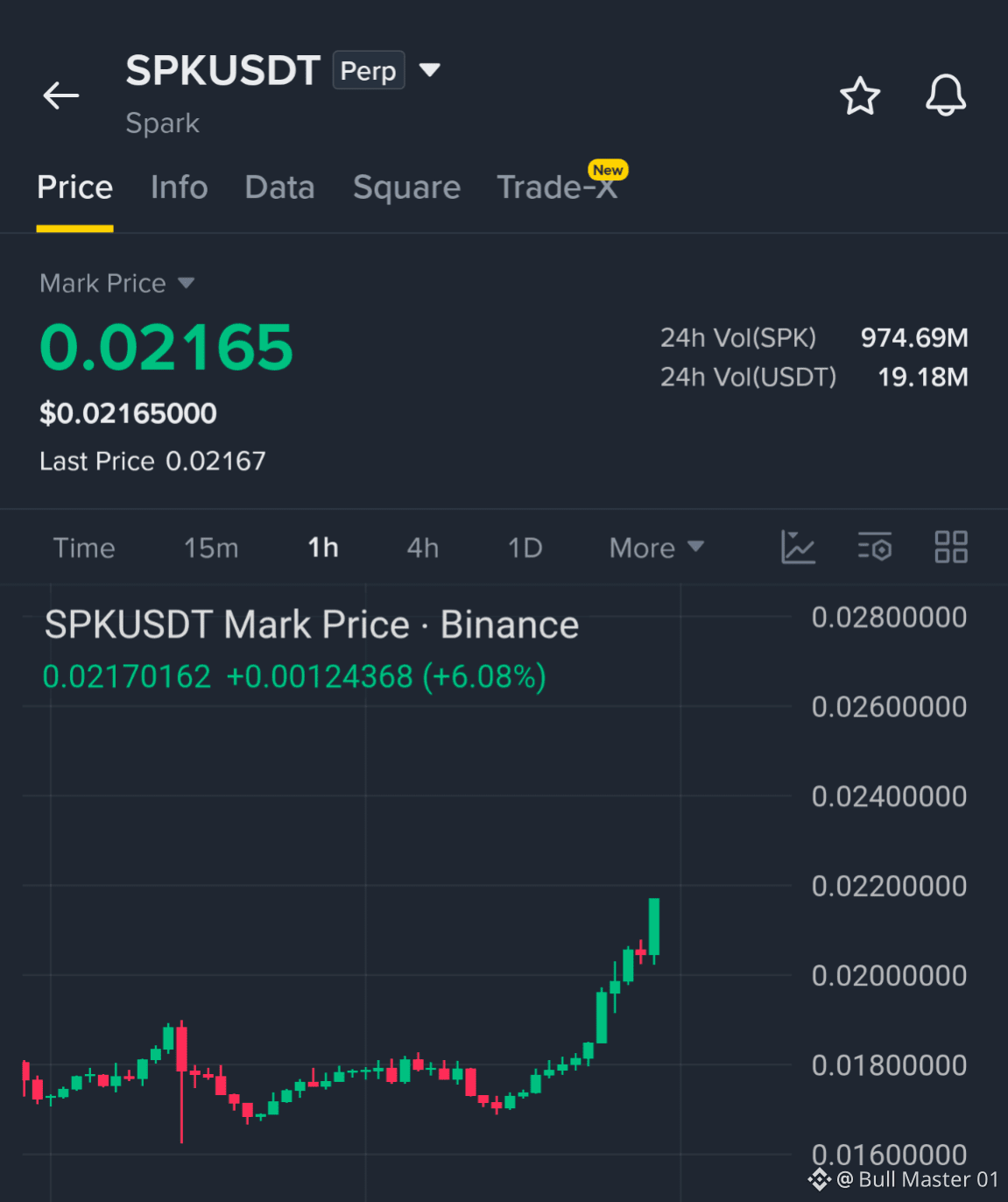Image resolution: width=1008 pixels, height=1202 pixels.
Task: Add SPKUSDT to favorites with star icon
Action: coord(860,95)
